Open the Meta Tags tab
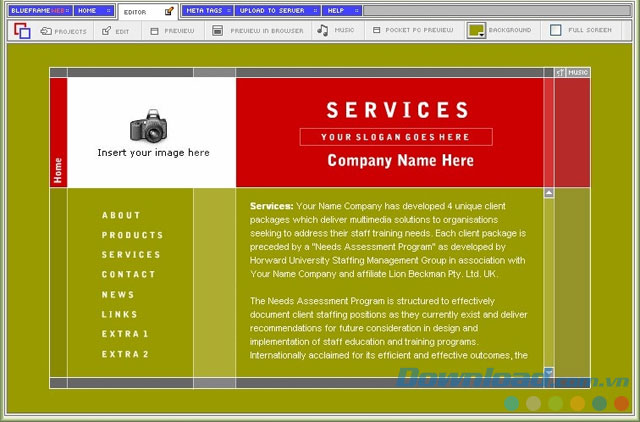640x422 pixels. click(x=207, y=11)
